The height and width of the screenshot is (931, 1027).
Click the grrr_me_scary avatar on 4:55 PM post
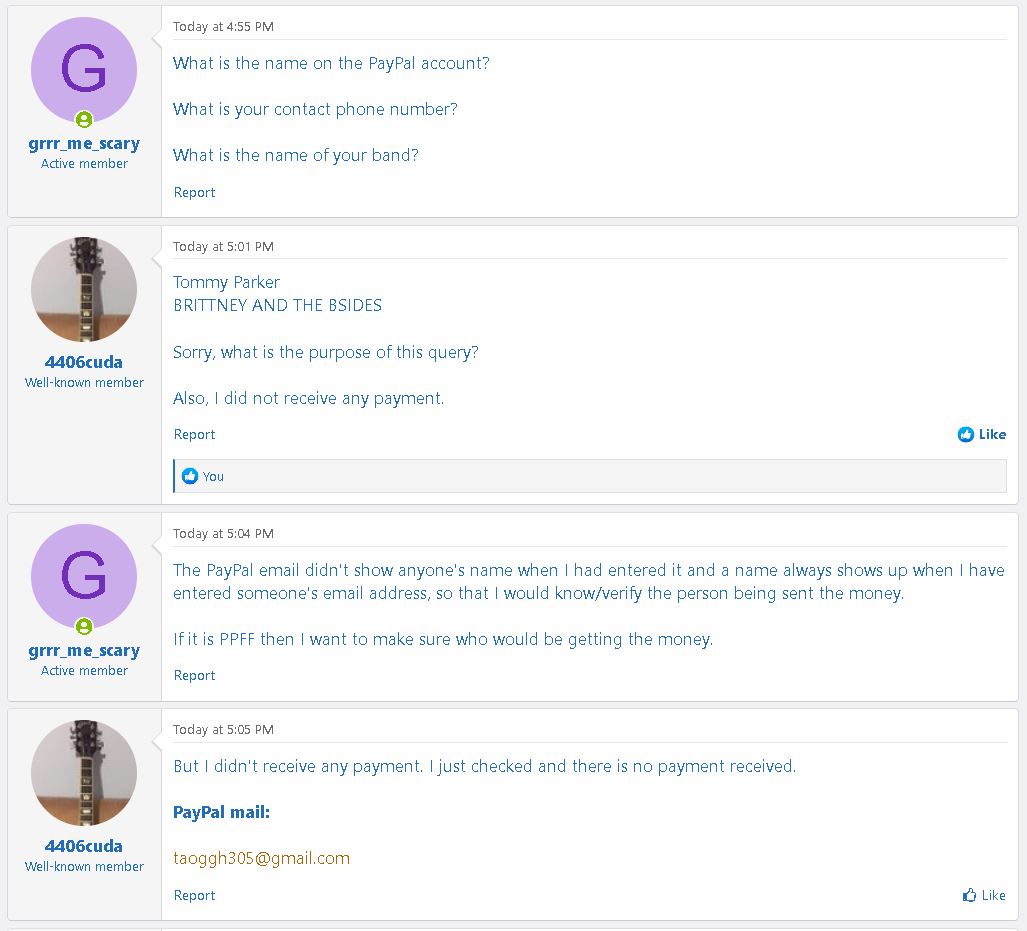point(84,70)
